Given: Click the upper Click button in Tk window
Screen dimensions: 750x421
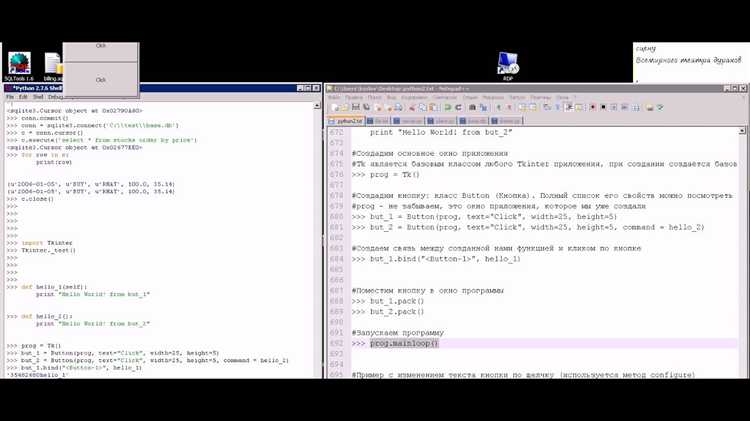Looking at the screenshot, I should pyautogui.click(x=100, y=46).
